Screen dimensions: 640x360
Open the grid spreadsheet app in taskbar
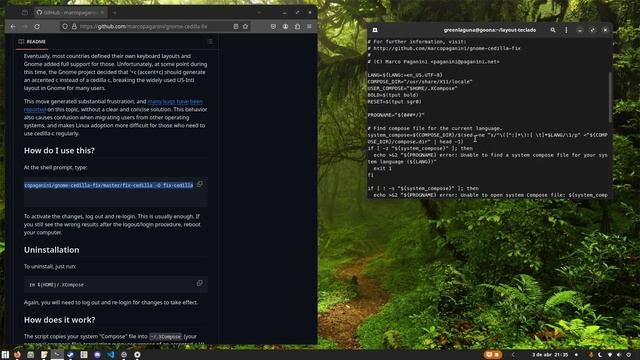(x=84, y=355)
